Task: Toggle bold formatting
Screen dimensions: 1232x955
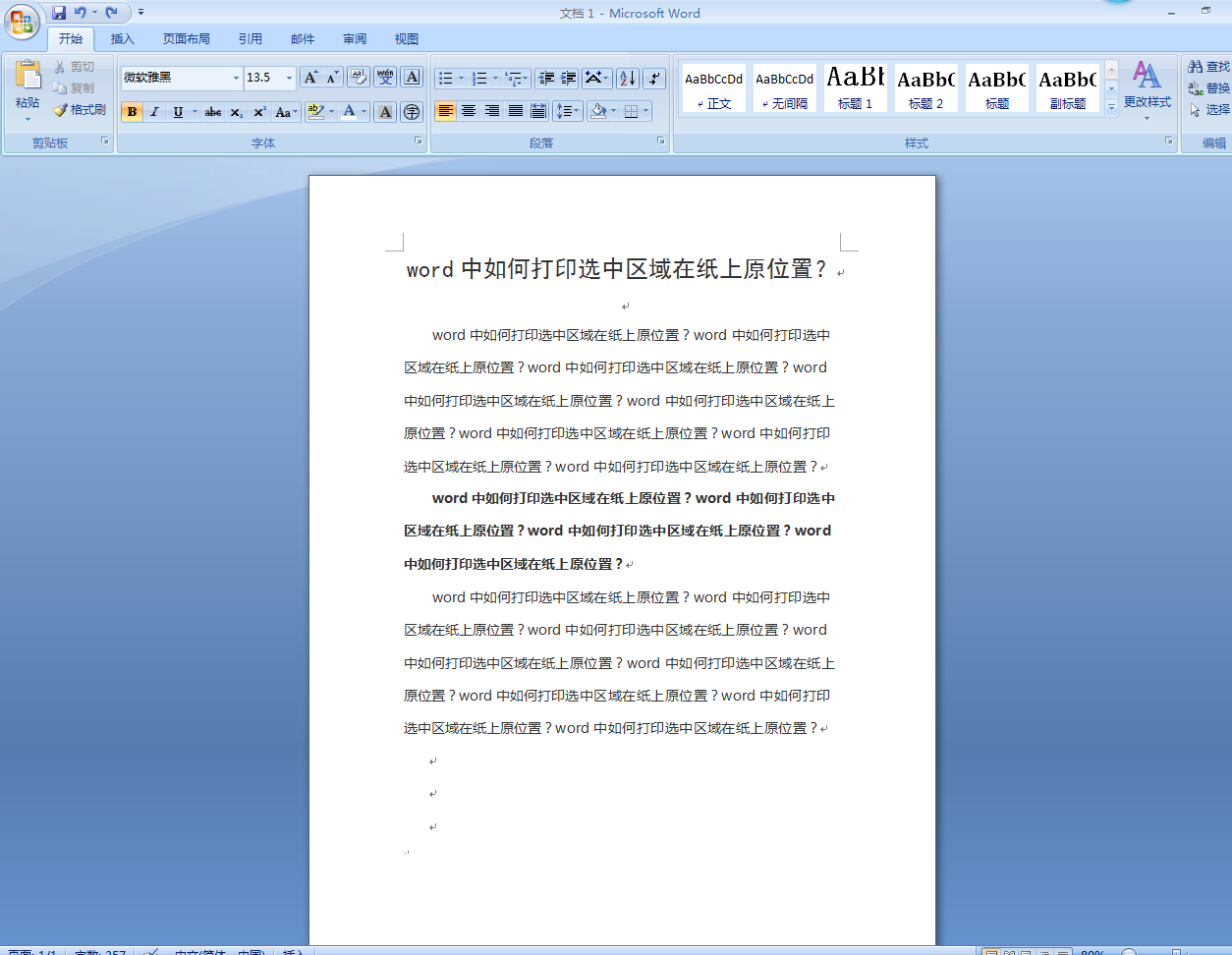Action: click(x=132, y=112)
